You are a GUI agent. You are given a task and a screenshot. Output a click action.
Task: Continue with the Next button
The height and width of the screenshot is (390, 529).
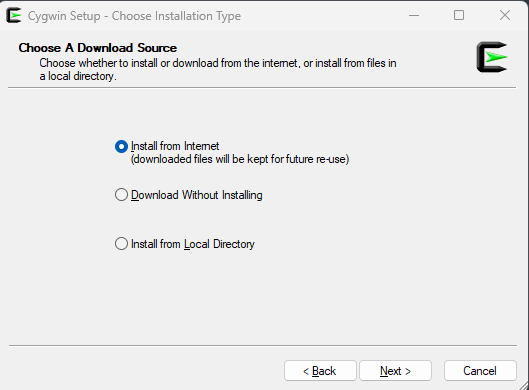point(395,371)
